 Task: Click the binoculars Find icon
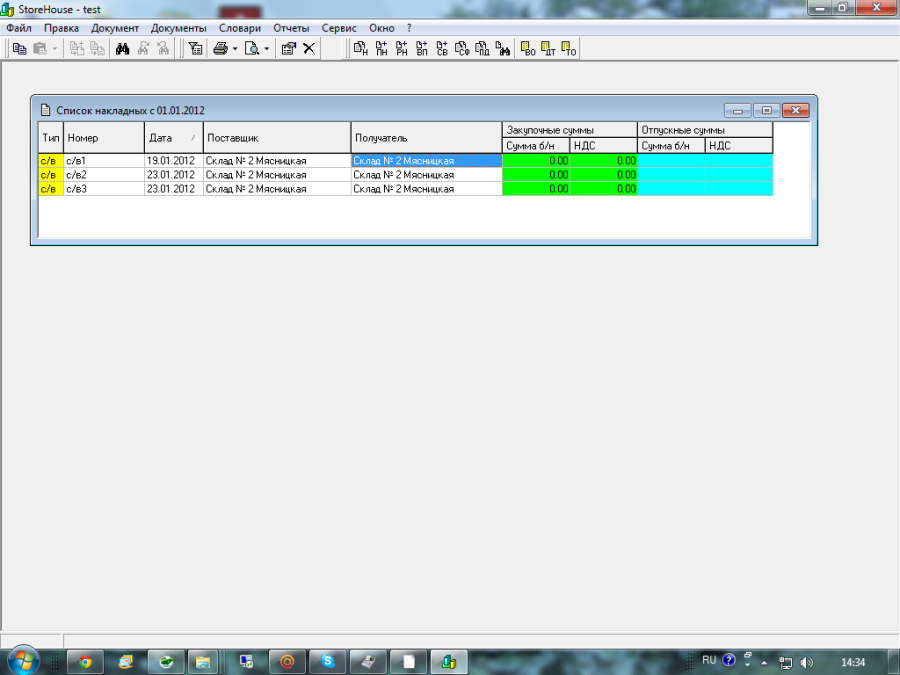pyautogui.click(x=123, y=48)
